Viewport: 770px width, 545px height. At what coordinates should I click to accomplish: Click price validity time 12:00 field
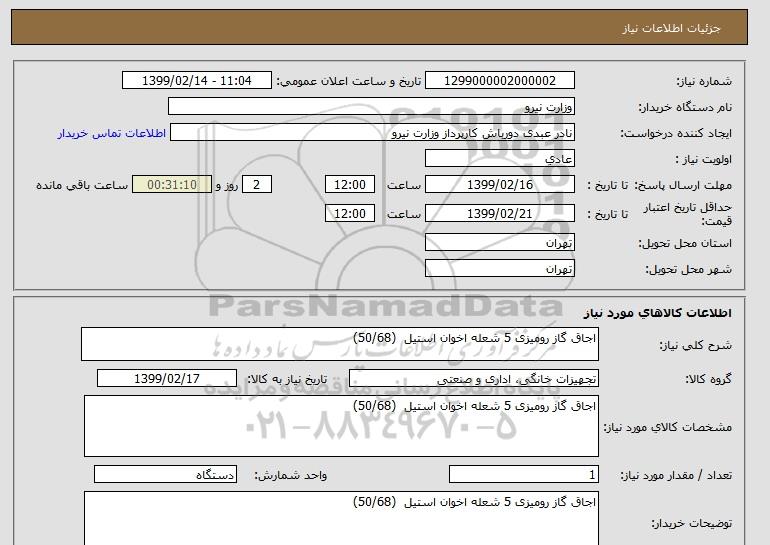pos(350,213)
